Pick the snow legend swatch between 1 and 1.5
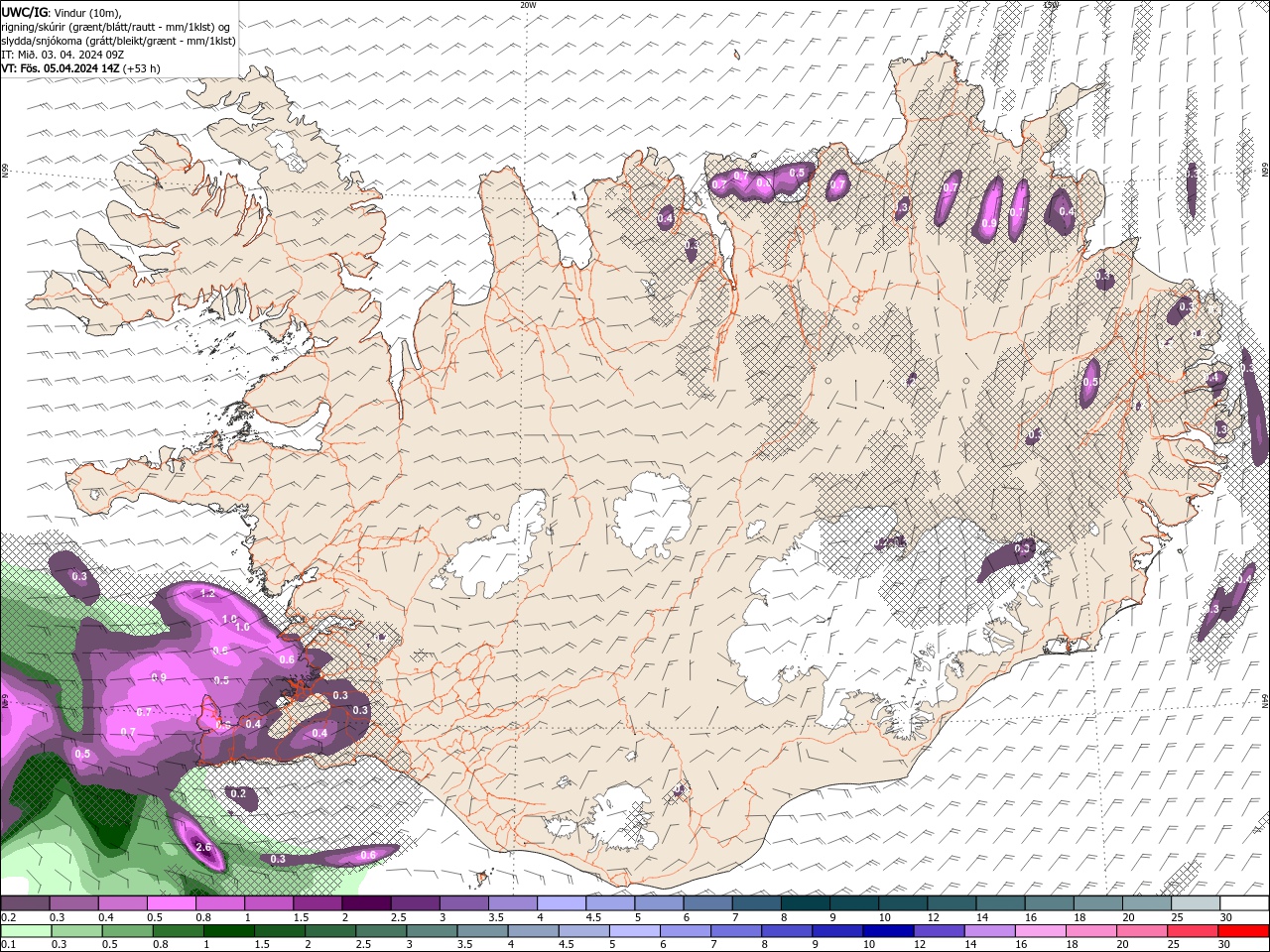Image resolution: width=1270 pixels, height=952 pixels. 269,903
